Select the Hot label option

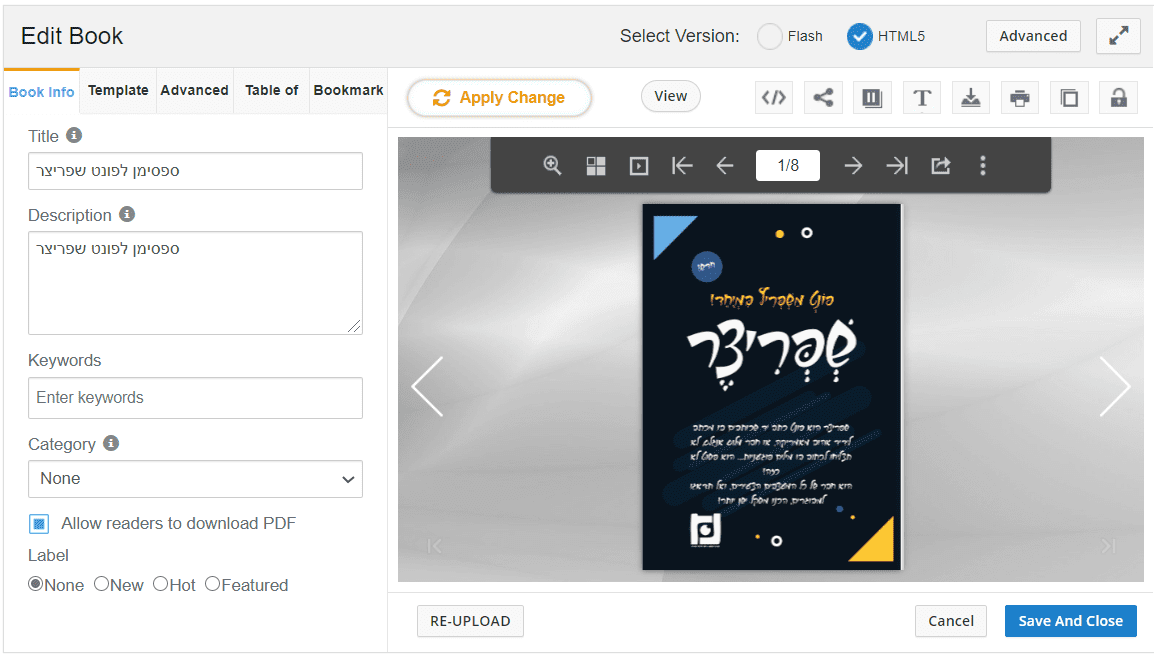pos(160,584)
